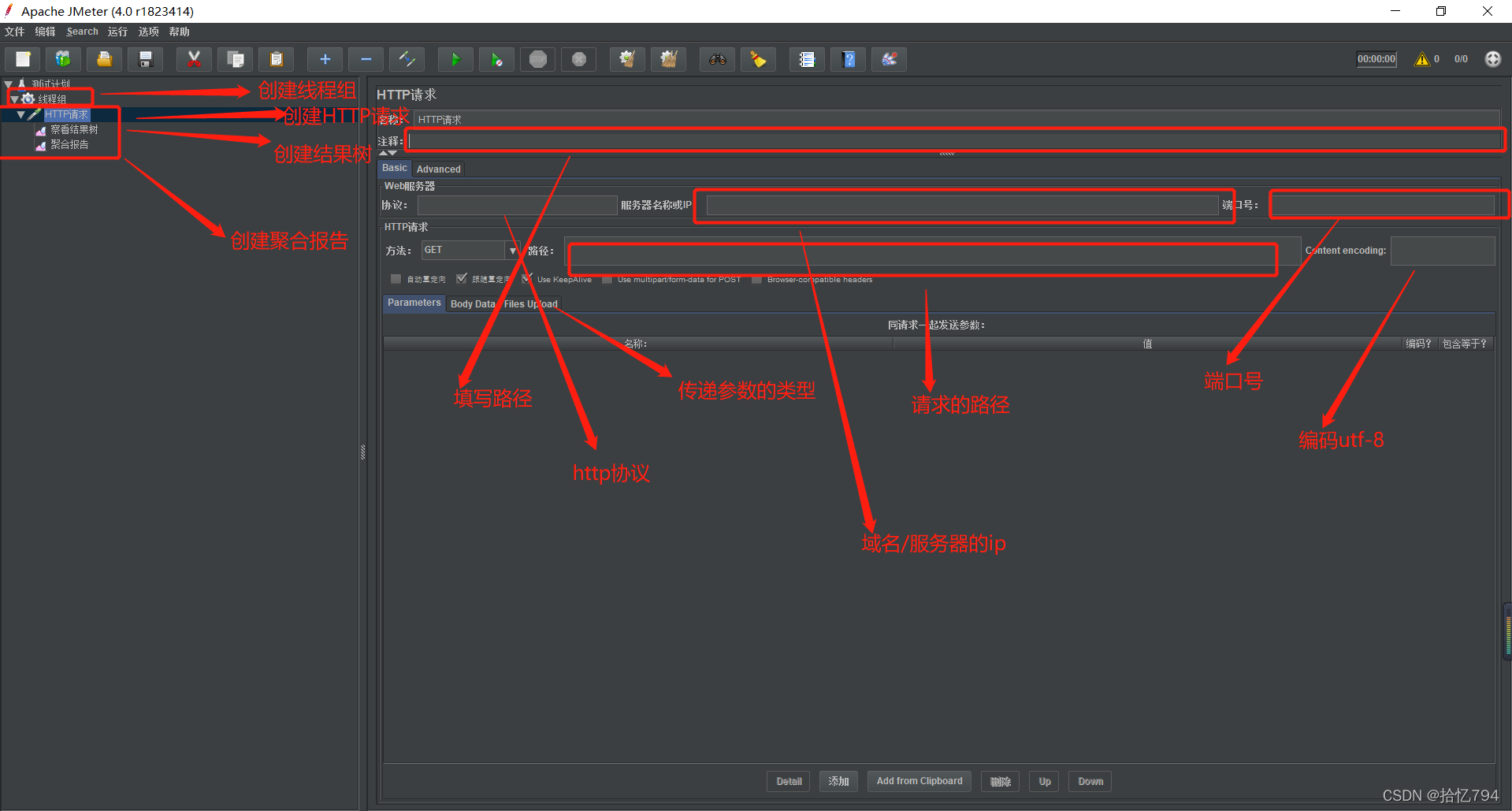Click the 名称 input field

click(x=957, y=120)
